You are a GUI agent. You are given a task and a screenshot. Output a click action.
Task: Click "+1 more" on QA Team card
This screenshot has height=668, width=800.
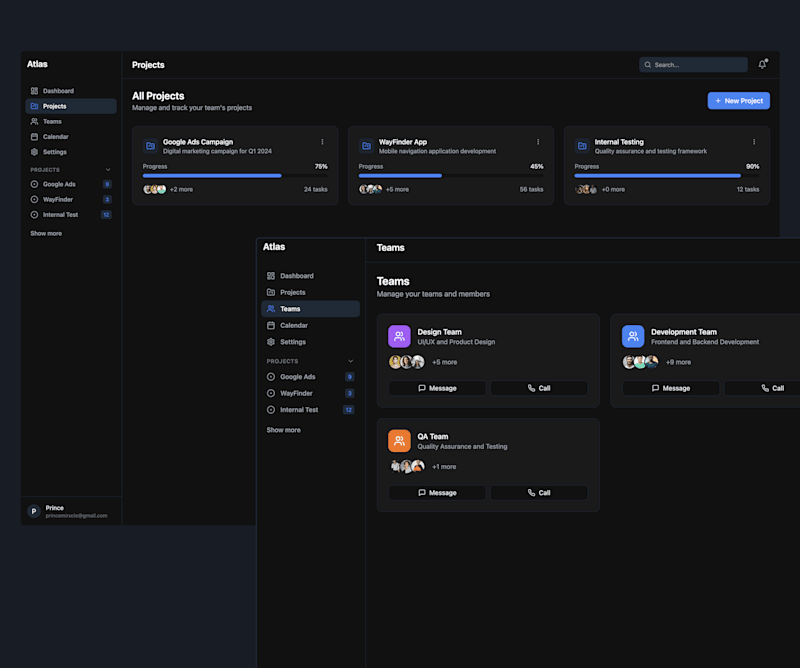(444, 466)
